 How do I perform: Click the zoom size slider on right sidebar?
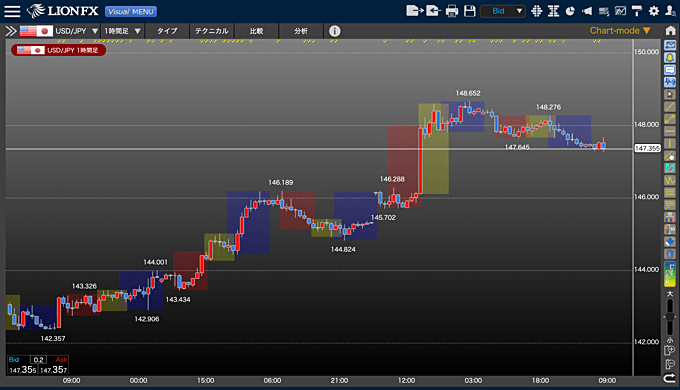[670, 316]
